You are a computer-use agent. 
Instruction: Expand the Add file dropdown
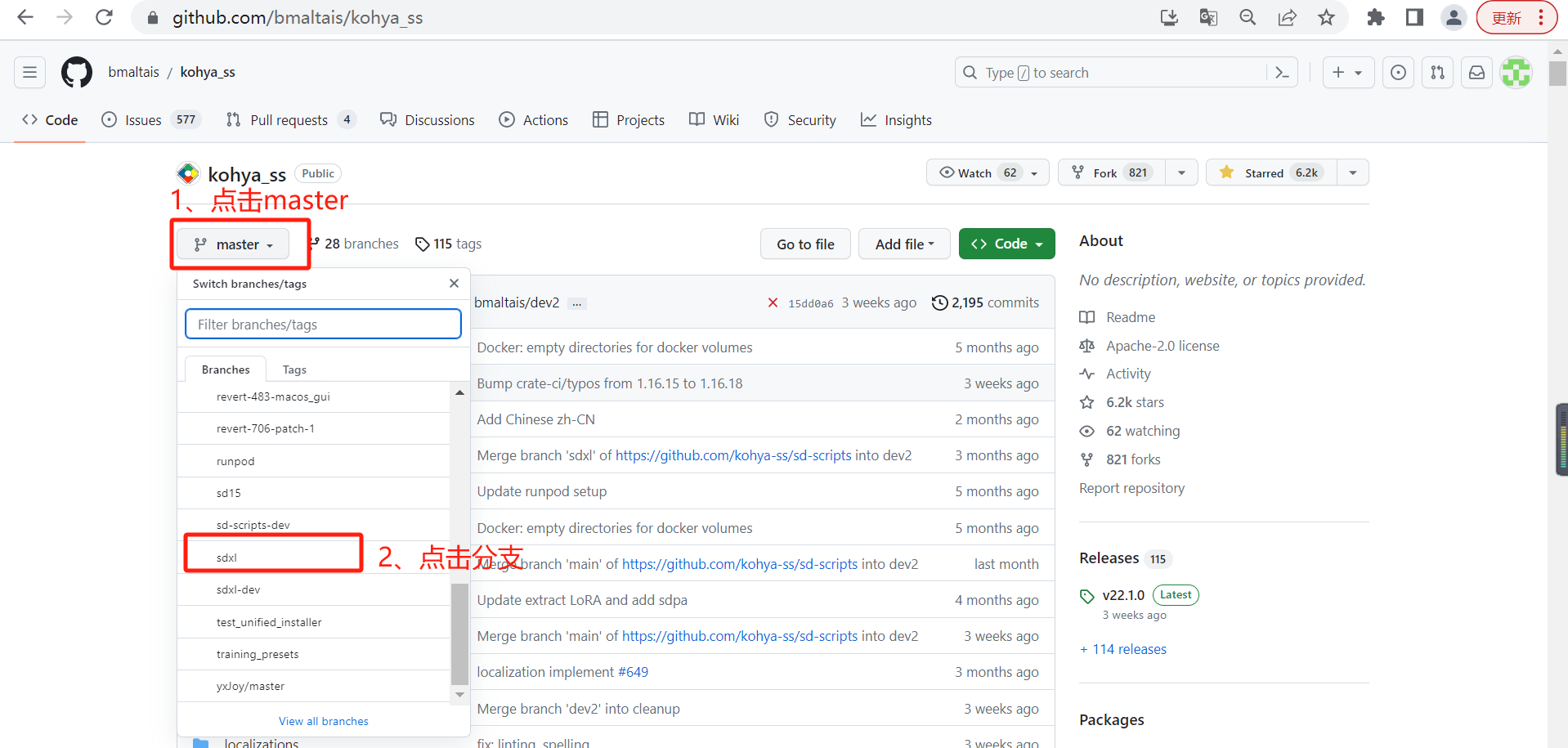point(904,244)
